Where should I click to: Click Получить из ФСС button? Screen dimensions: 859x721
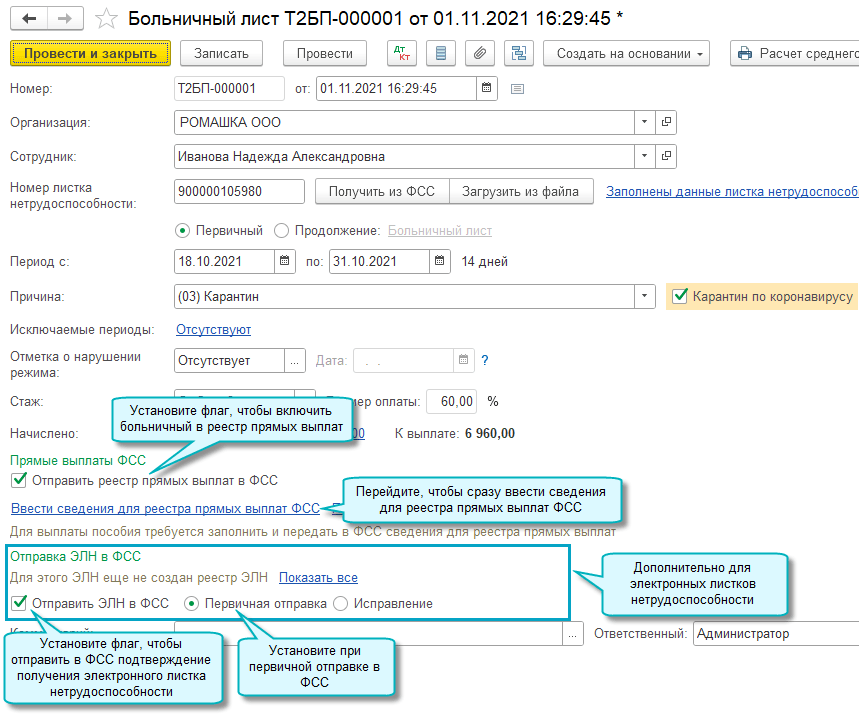(382, 191)
